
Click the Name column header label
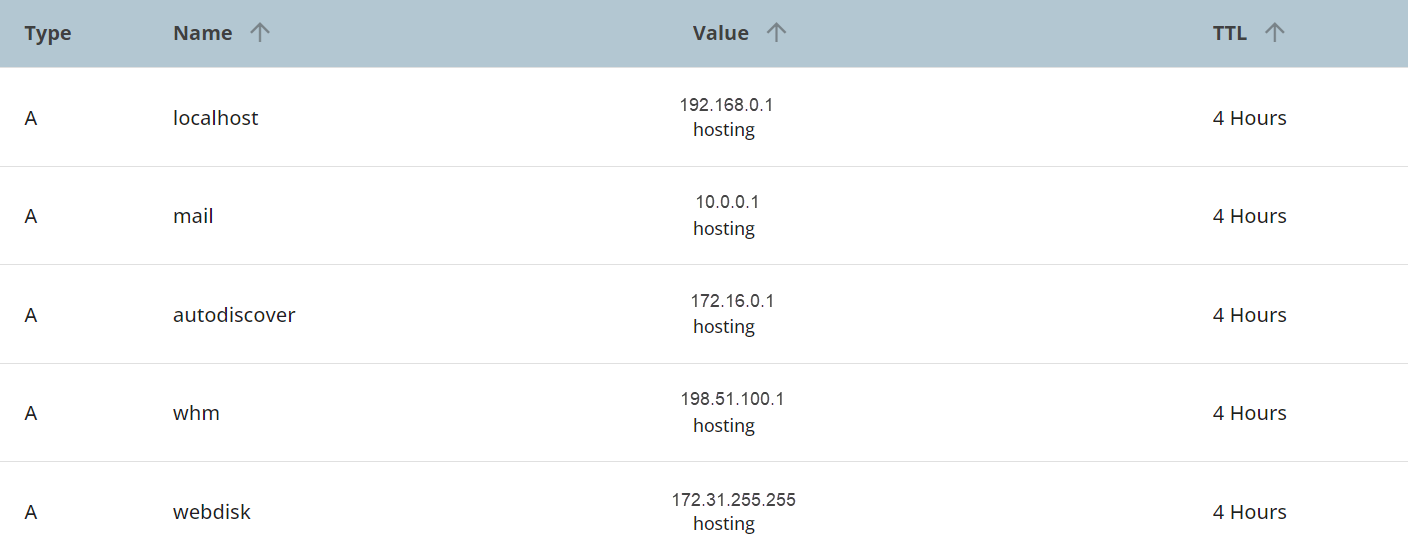point(202,33)
